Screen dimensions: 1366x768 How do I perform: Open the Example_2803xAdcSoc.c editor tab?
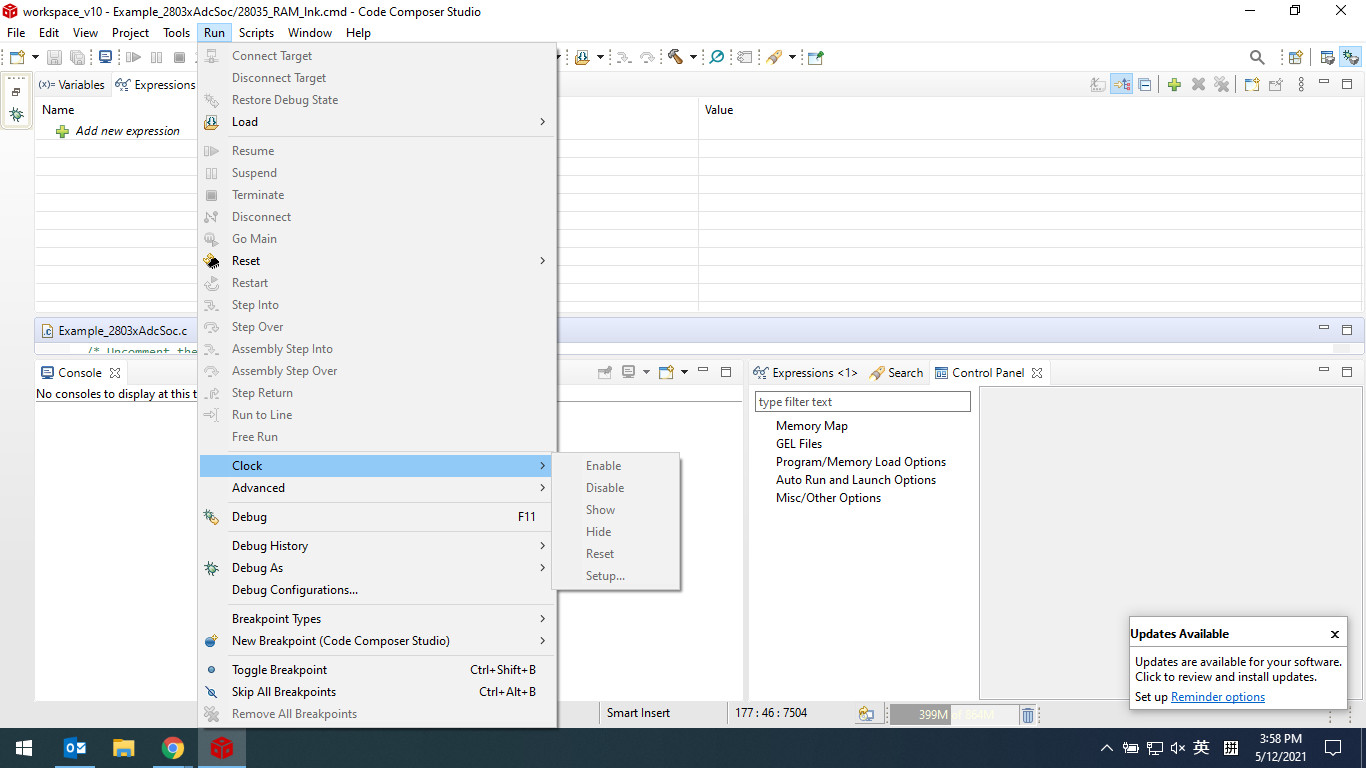114,330
